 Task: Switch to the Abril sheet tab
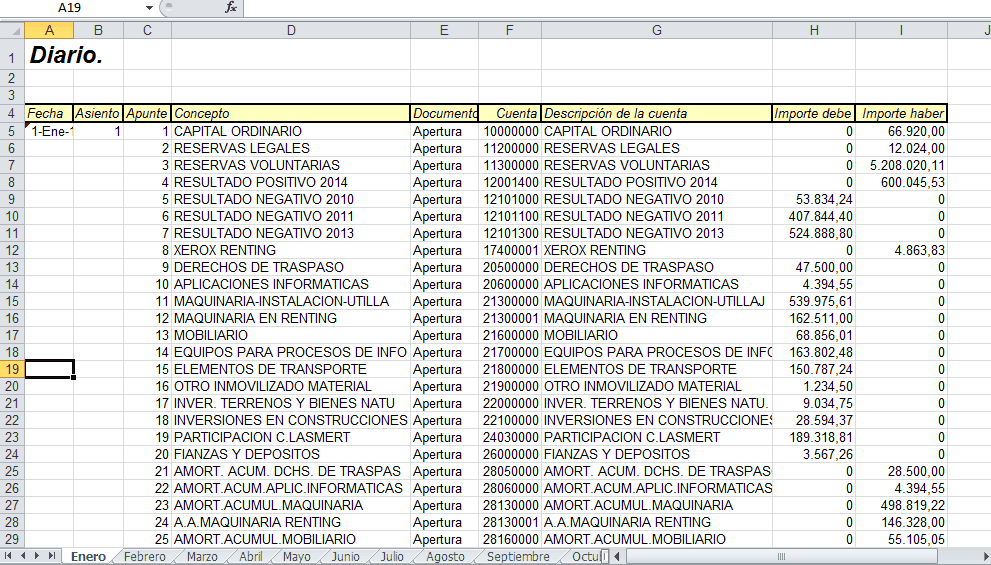(251, 556)
